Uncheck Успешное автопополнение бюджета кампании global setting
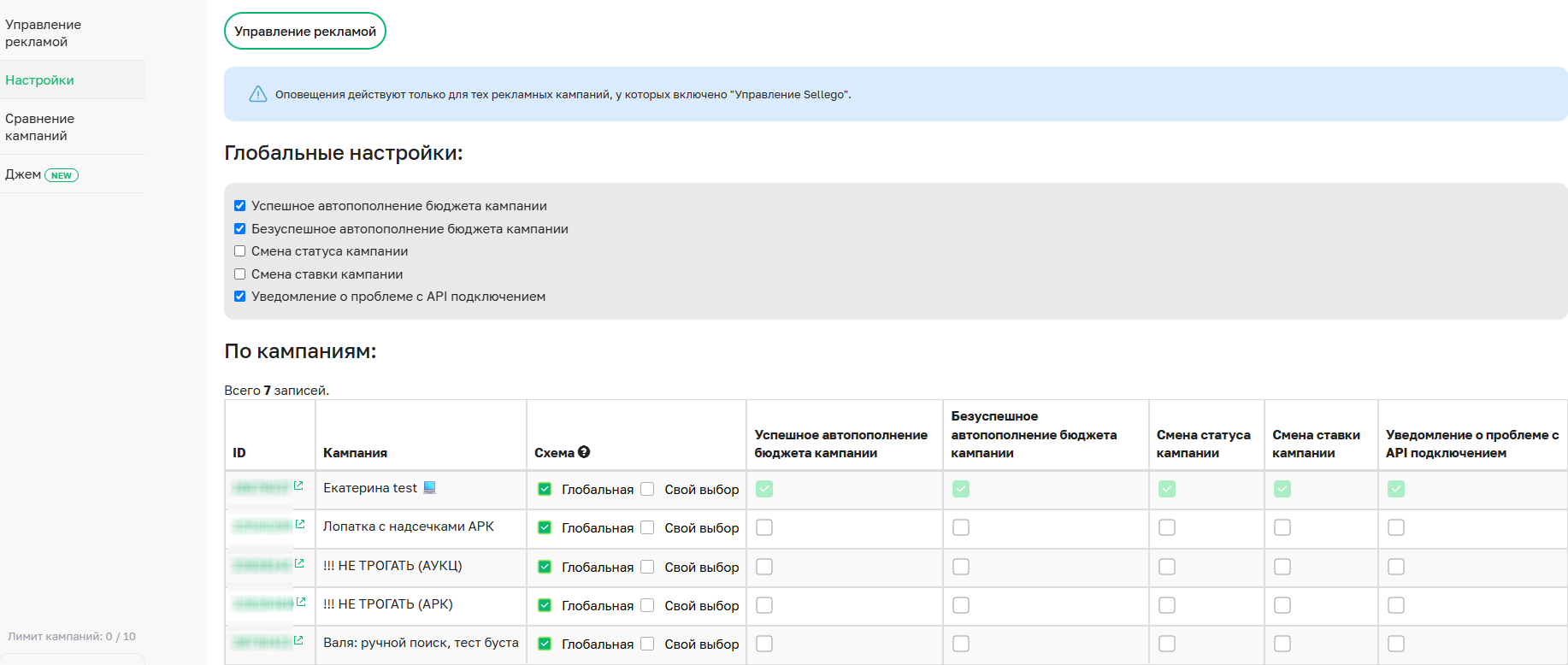The width and height of the screenshot is (1568, 665). [240, 206]
